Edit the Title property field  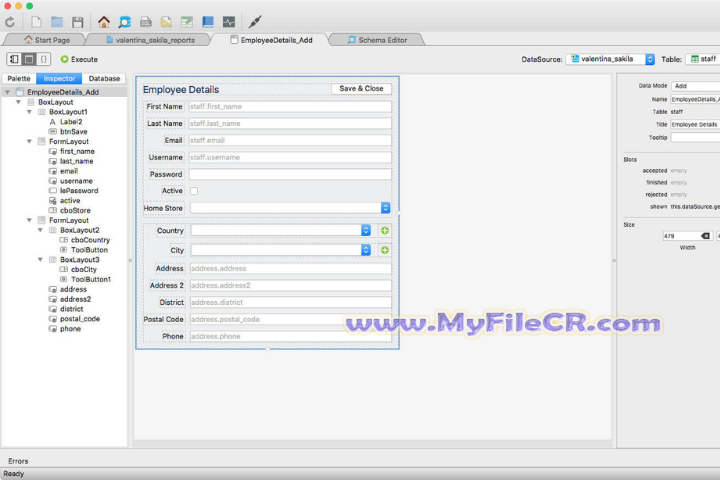click(696, 125)
